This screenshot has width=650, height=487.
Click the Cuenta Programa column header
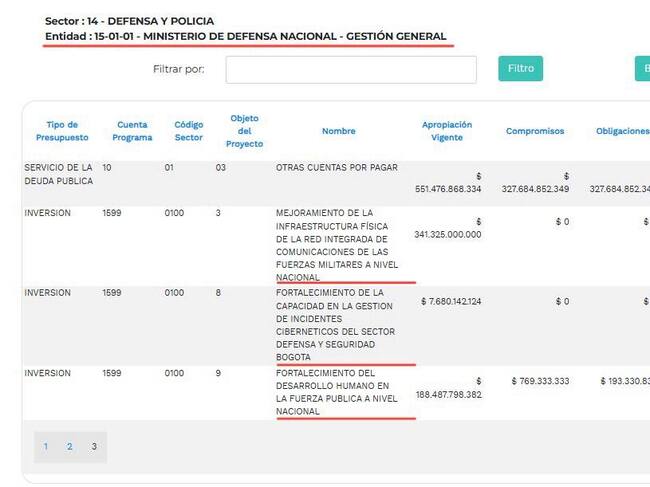[x=132, y=131]
